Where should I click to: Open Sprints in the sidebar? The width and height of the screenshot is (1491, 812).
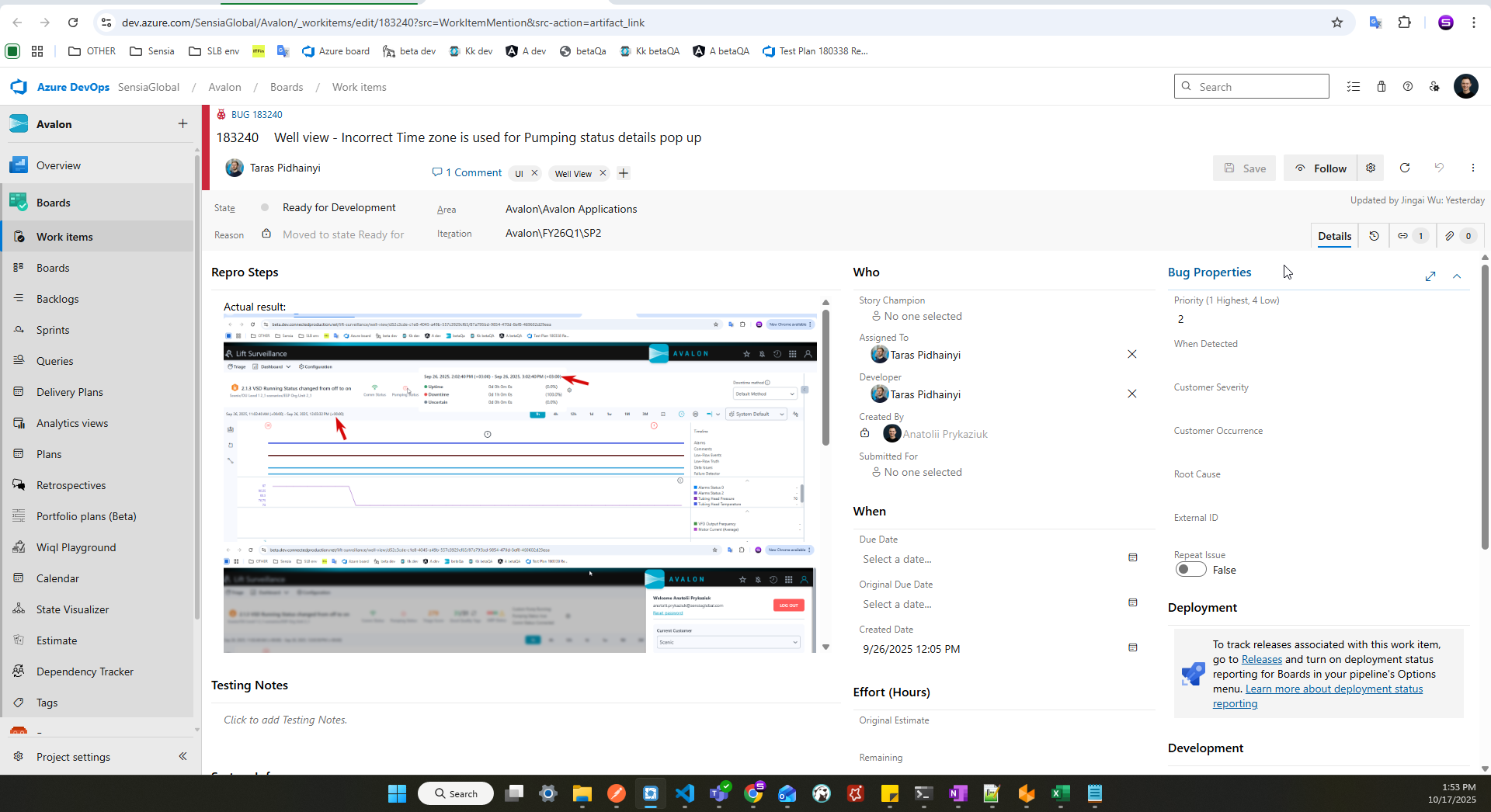(x=98, y=330)
